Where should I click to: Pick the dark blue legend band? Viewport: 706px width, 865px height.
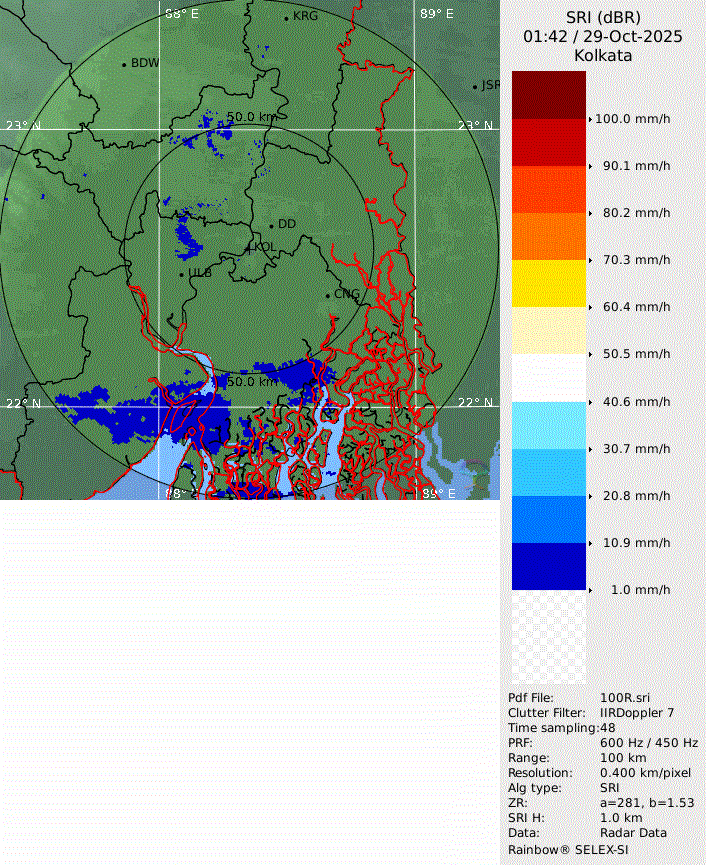click(x=549, y=566)
